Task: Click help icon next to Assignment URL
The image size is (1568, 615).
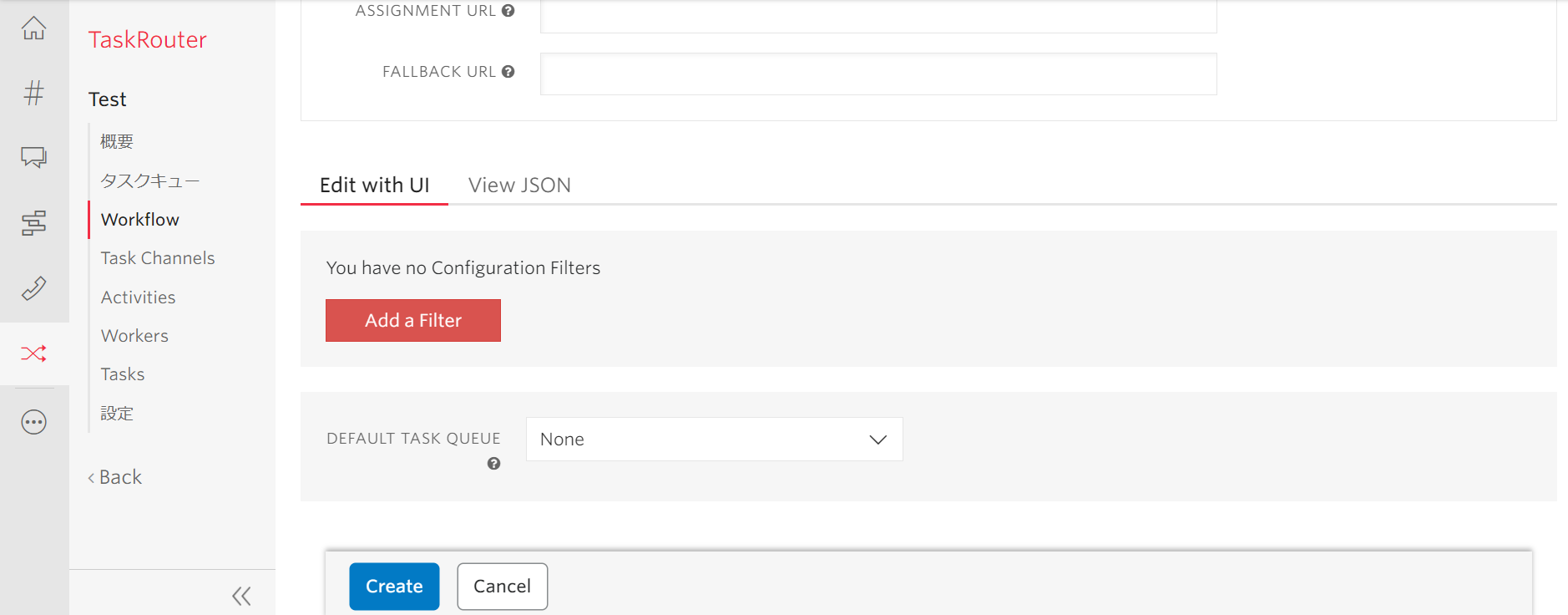Action: (x=508, y=11)
